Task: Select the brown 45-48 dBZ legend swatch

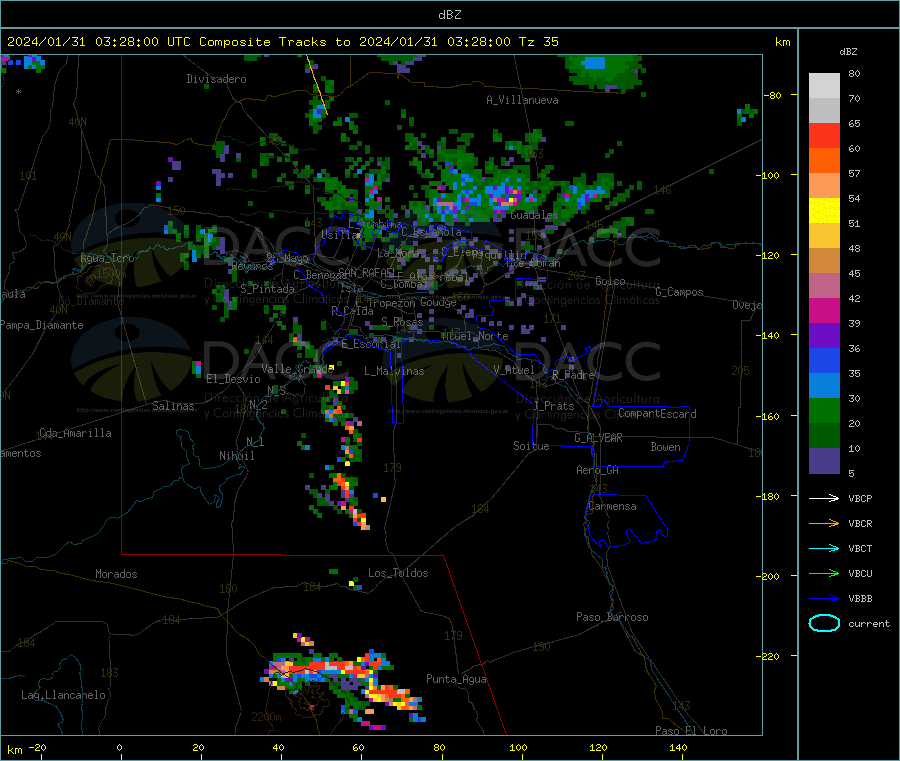Action: (x=824, y=261)
